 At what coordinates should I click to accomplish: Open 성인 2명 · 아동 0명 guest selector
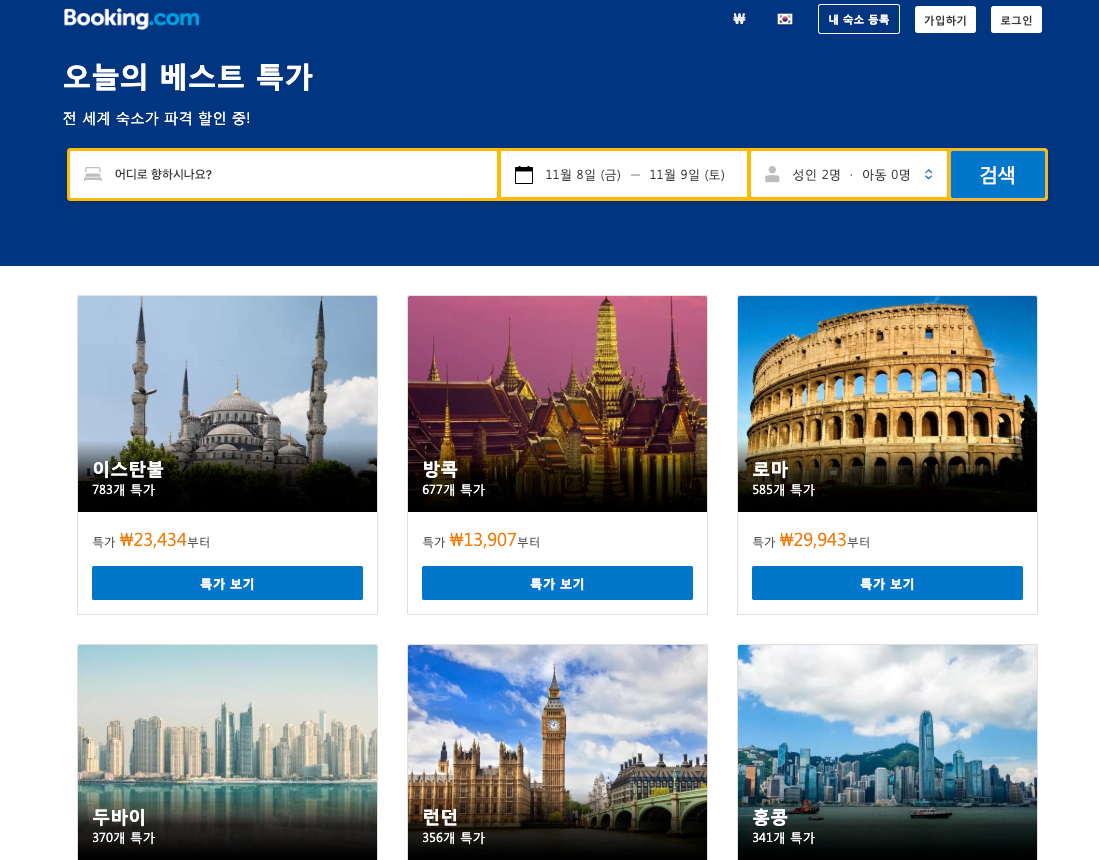tap(849, 175)
